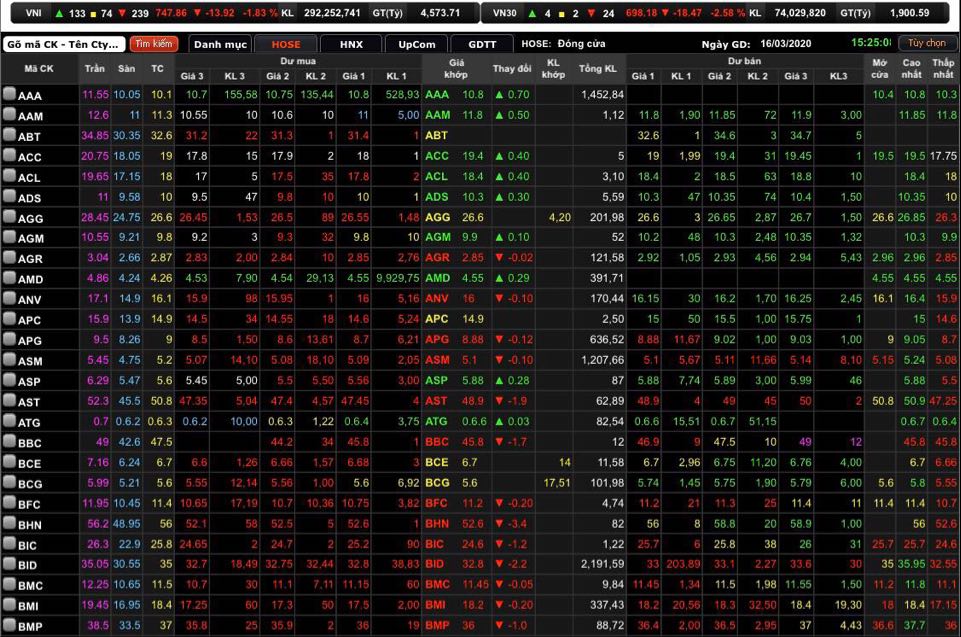The height and width of the screenshot is (637, 961).
Task: Click the AMD ticker in first column
Action: pos(31,280)
